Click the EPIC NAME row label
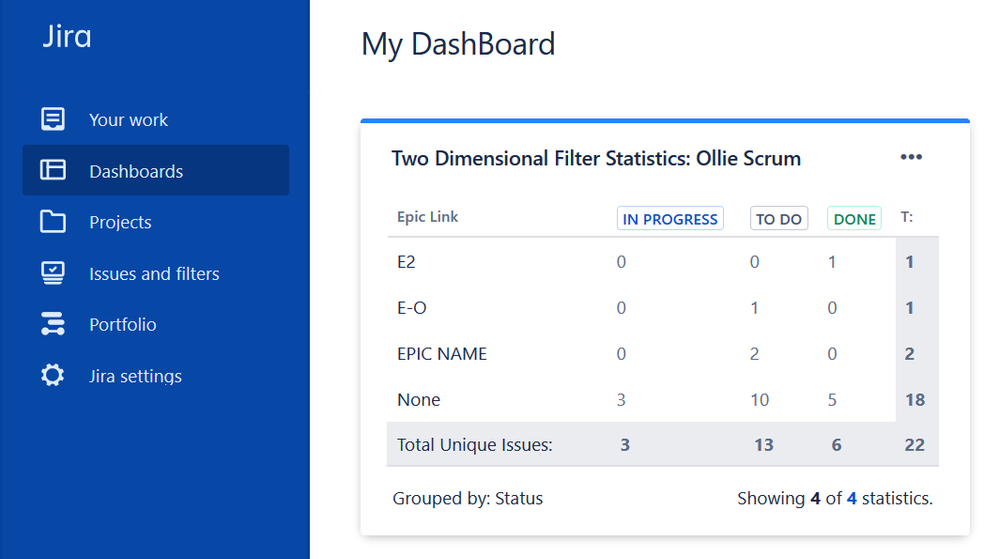 442,354
